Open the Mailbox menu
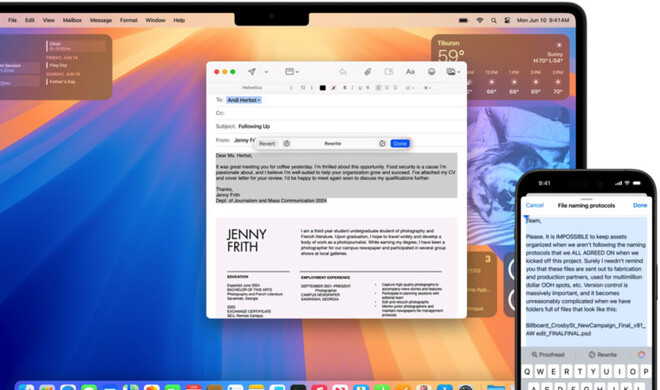Image resolution: width=660 pixels, height=390 pixels. [x=72, y=20]
